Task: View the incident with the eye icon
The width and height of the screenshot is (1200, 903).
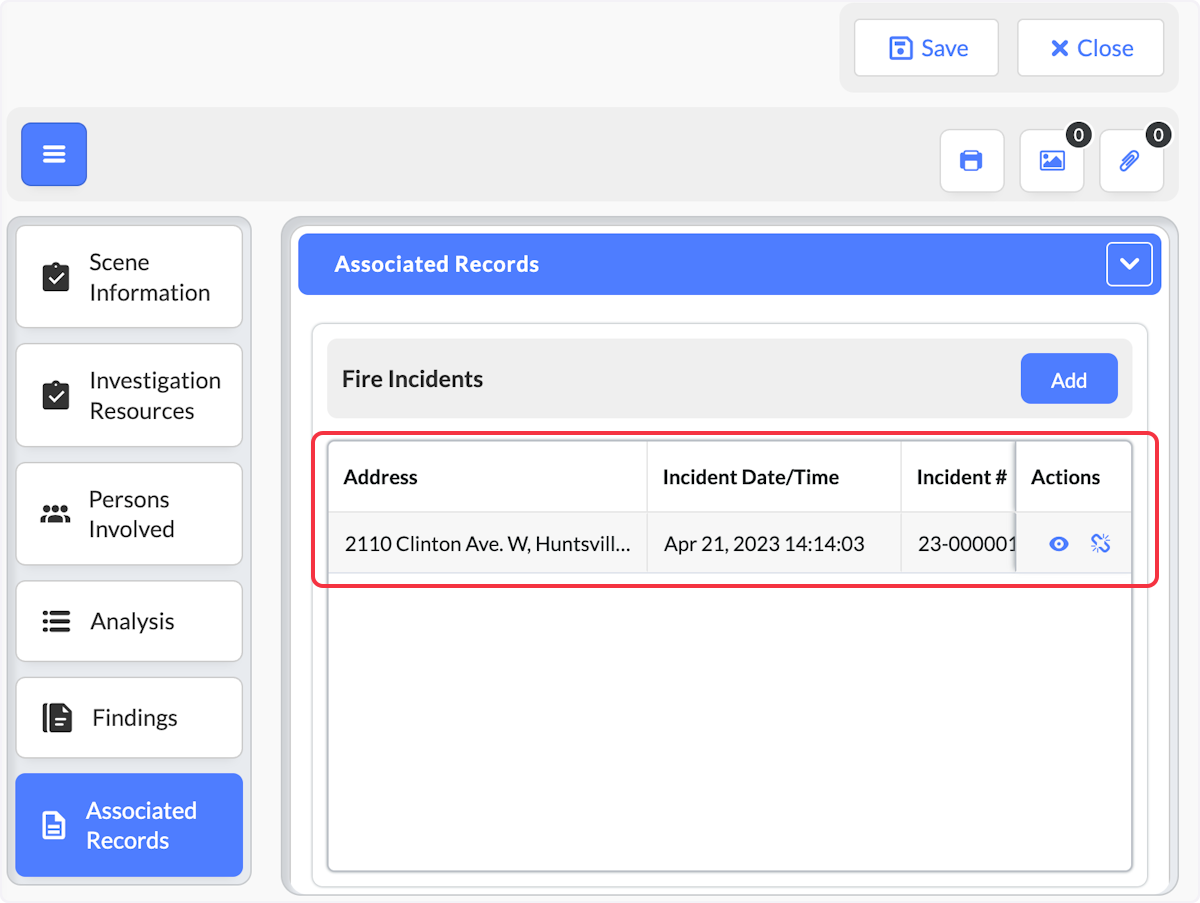Action: [x=1059, y=544]
